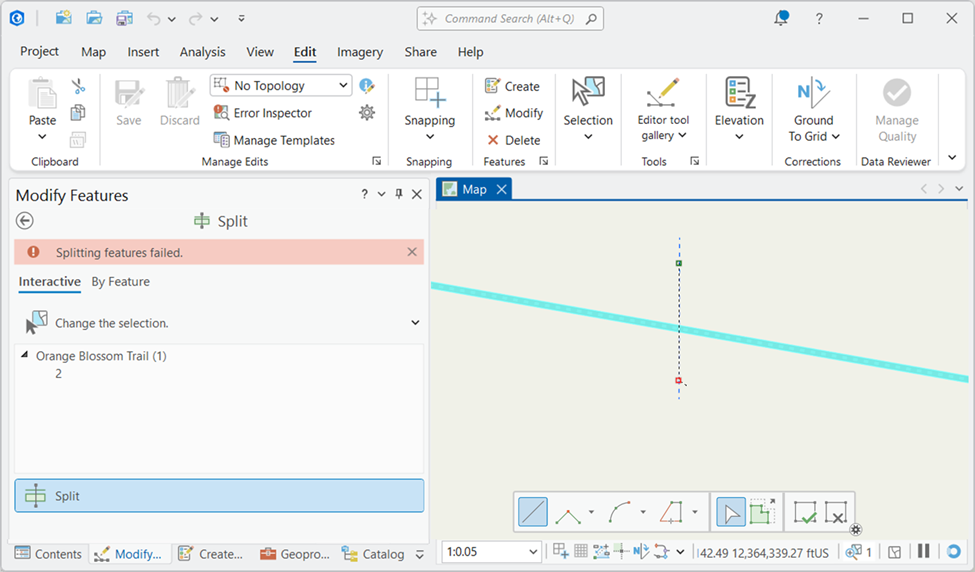Expand Change the selection section
975x572 pixels.
(415, 323)
